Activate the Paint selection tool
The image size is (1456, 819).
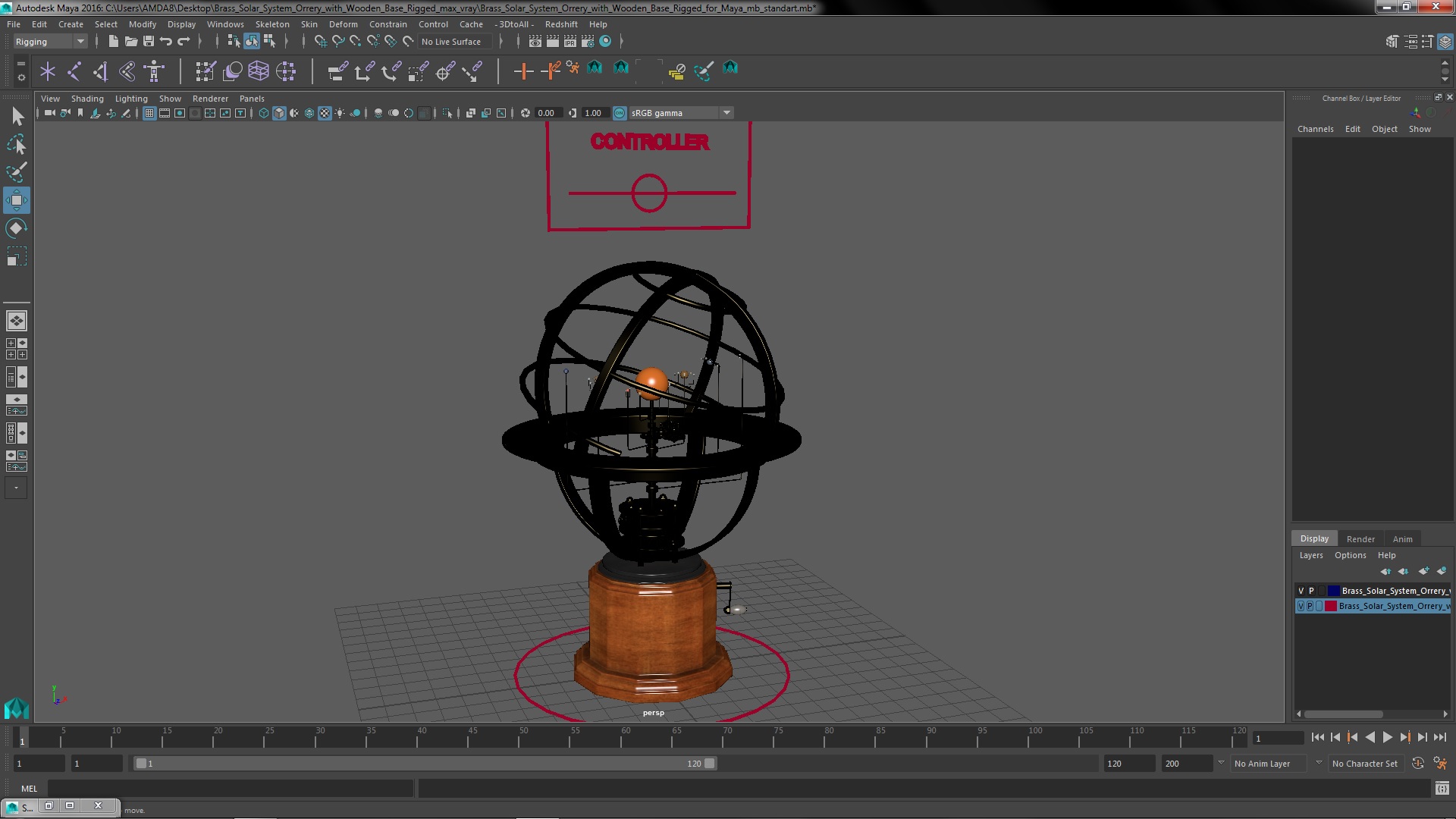17,172
